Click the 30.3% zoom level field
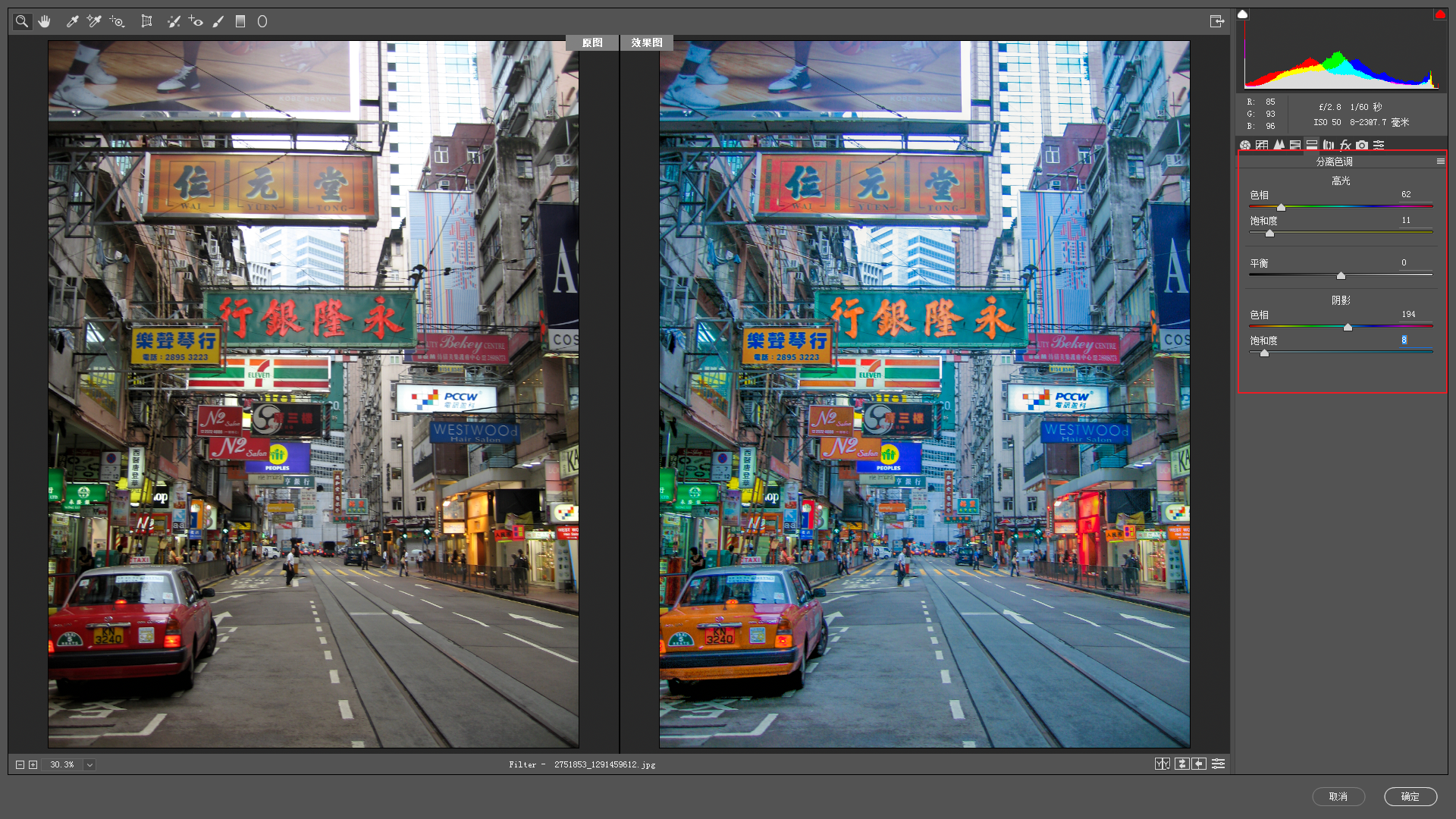The width and height of the screenshot is (1456, 819). point(62,764)
